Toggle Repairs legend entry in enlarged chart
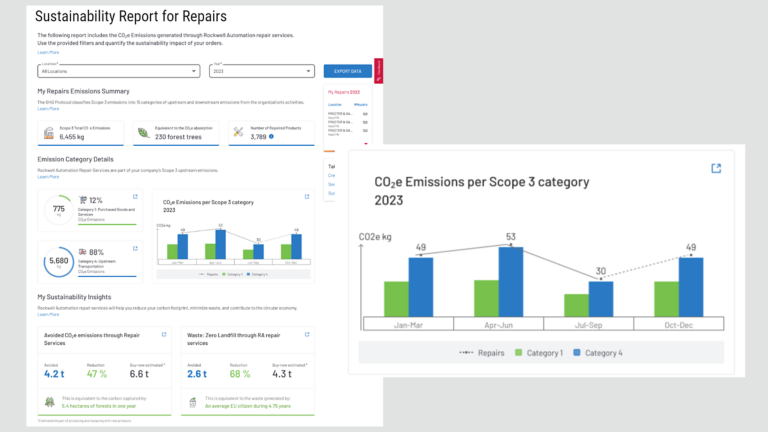The height and width of the screenshot is (432, 768). click(x=481, y=353)
